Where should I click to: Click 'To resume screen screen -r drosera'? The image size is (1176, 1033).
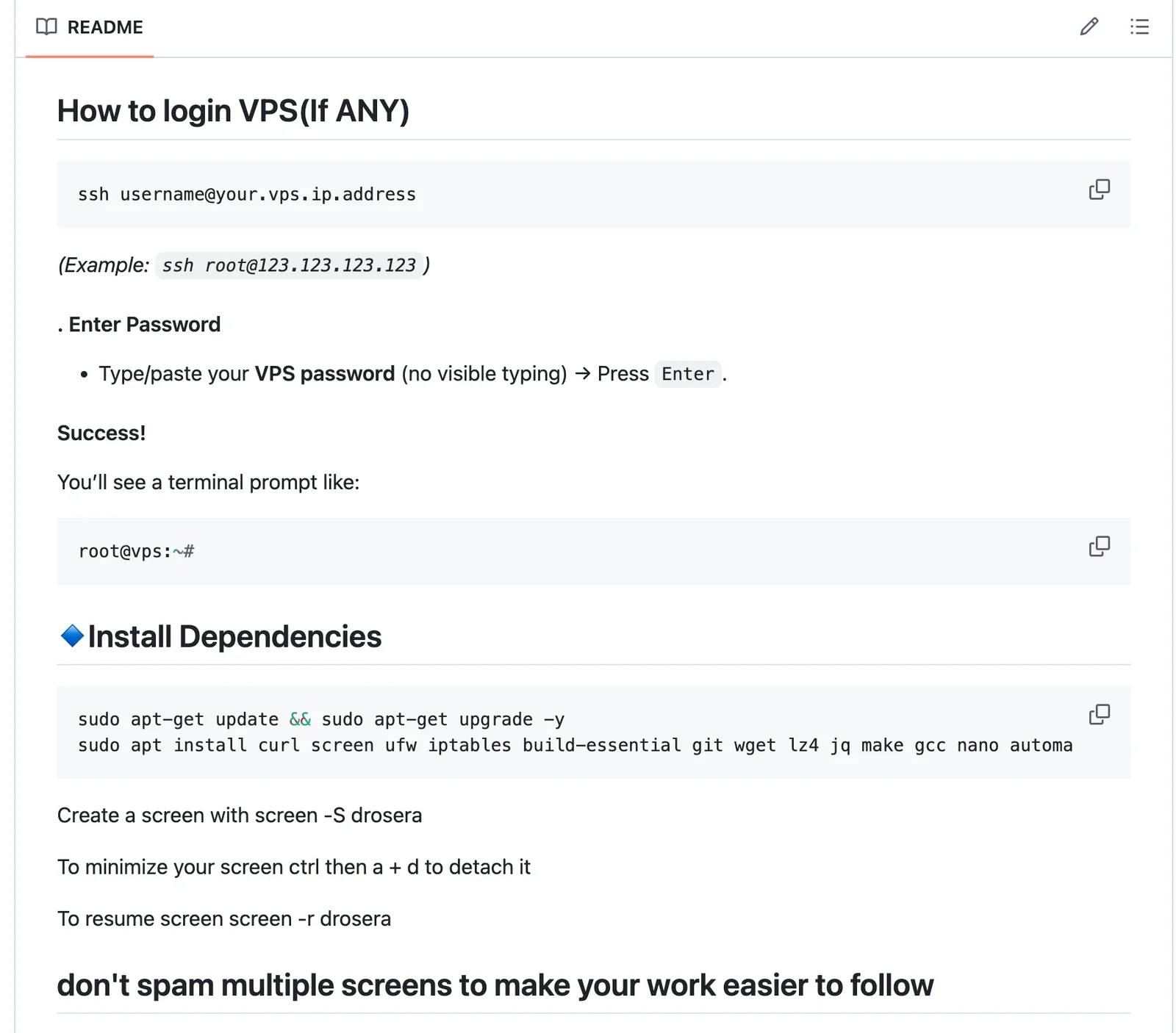tap(224, 919)
